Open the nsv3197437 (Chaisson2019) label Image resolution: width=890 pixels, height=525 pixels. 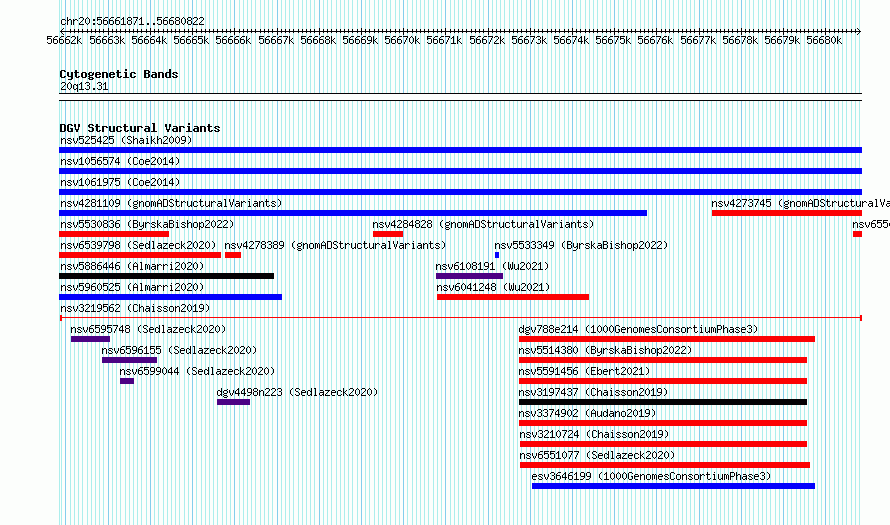click(593, 392)
